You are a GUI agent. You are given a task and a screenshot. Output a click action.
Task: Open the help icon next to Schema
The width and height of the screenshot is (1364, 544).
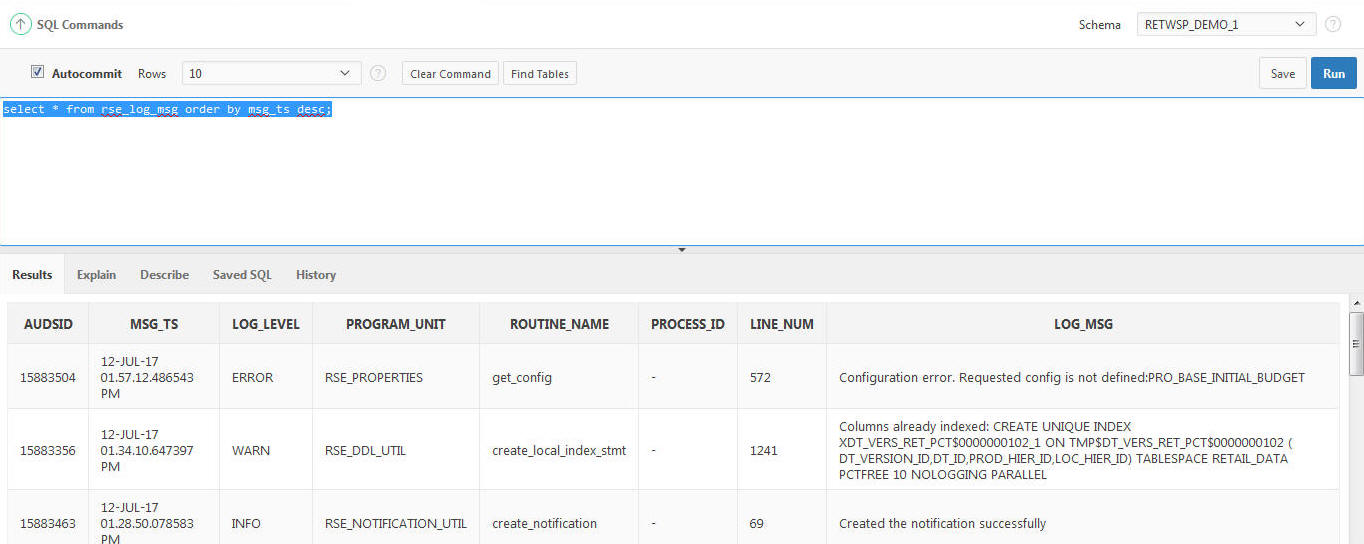point(1333,24)
